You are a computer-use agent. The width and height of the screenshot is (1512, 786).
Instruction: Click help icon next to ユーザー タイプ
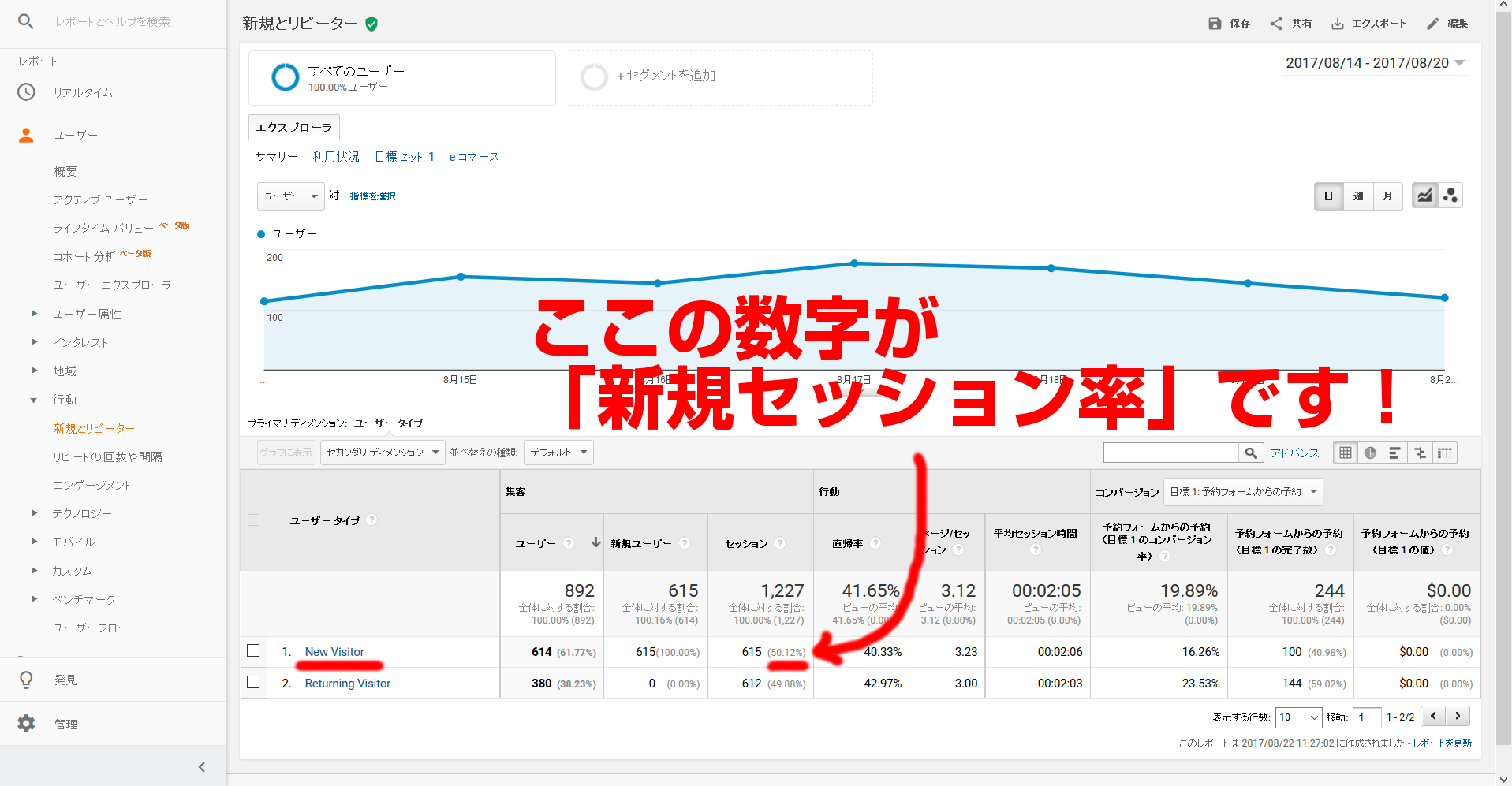pos(371,520)
